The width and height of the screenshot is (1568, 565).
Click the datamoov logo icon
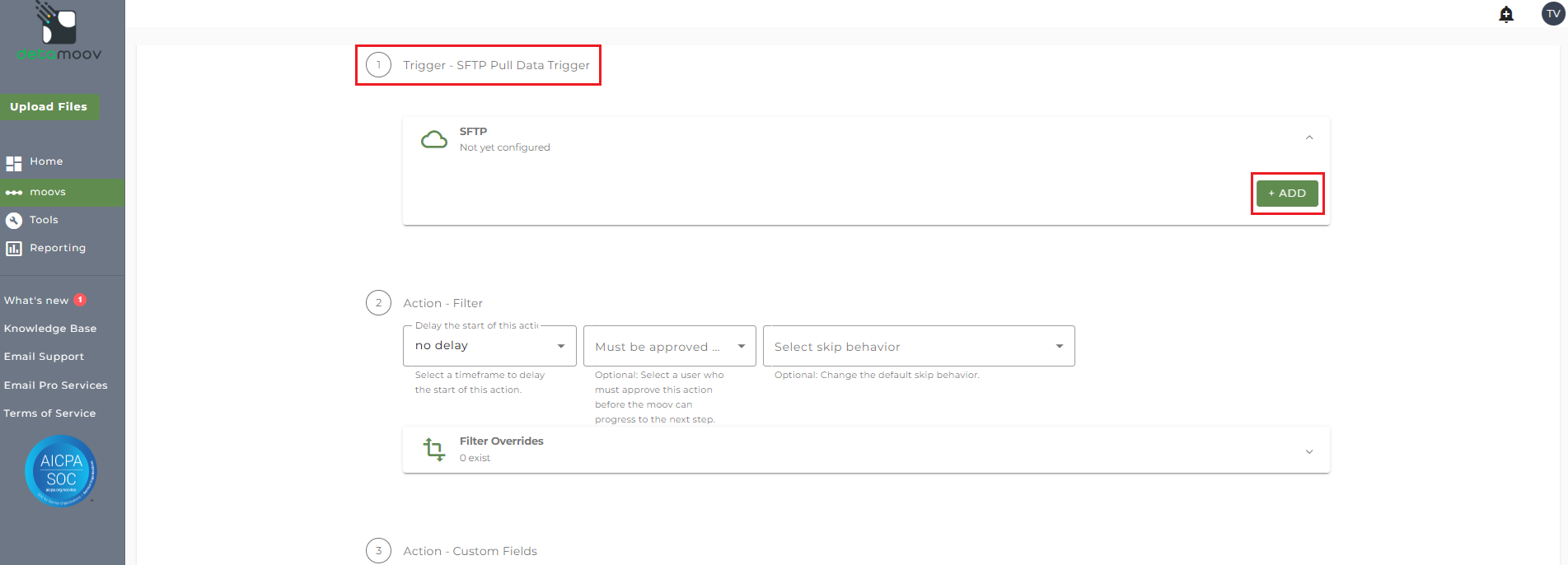point(59,25)
